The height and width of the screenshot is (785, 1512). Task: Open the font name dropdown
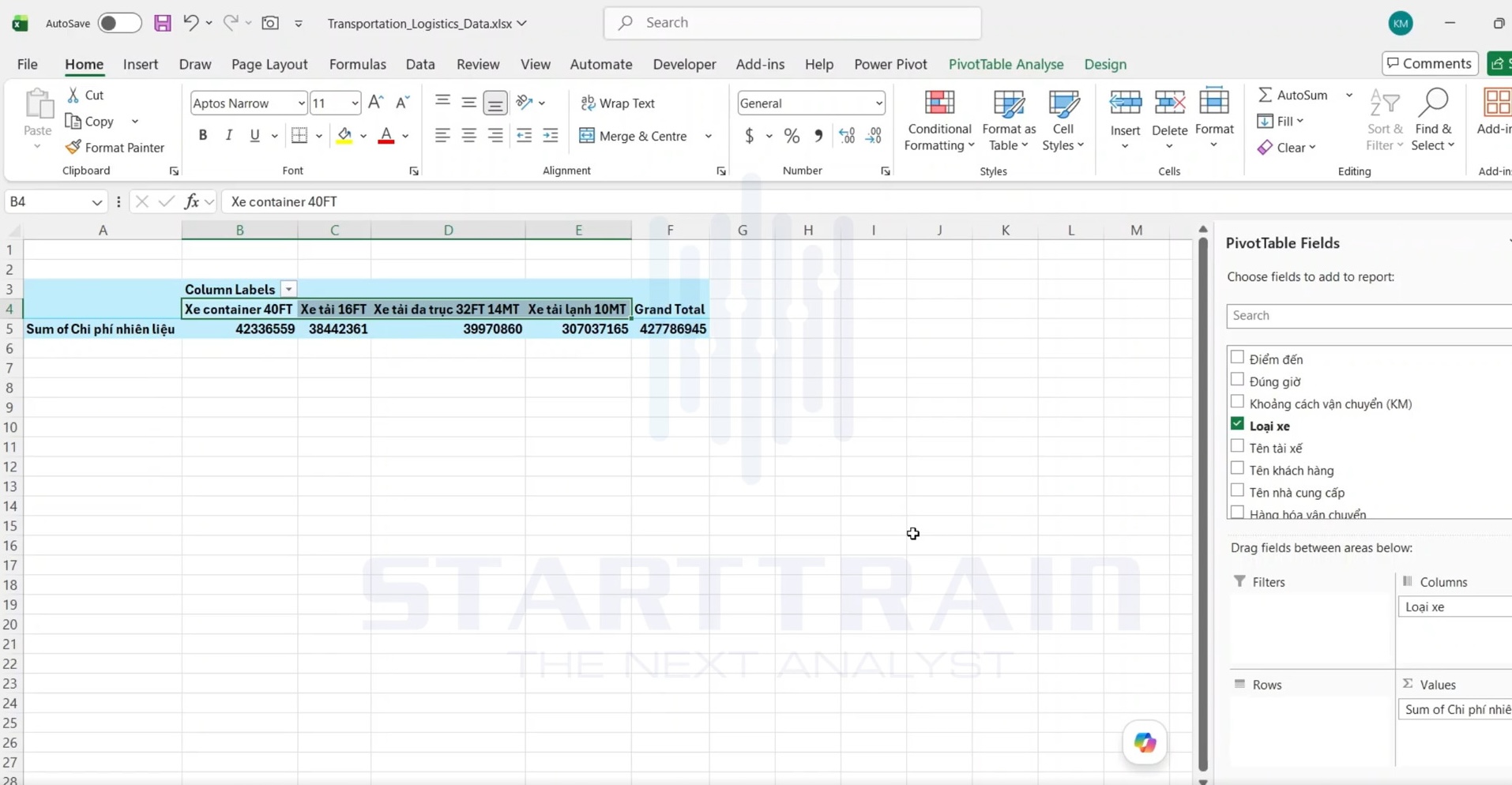point(301,103)
